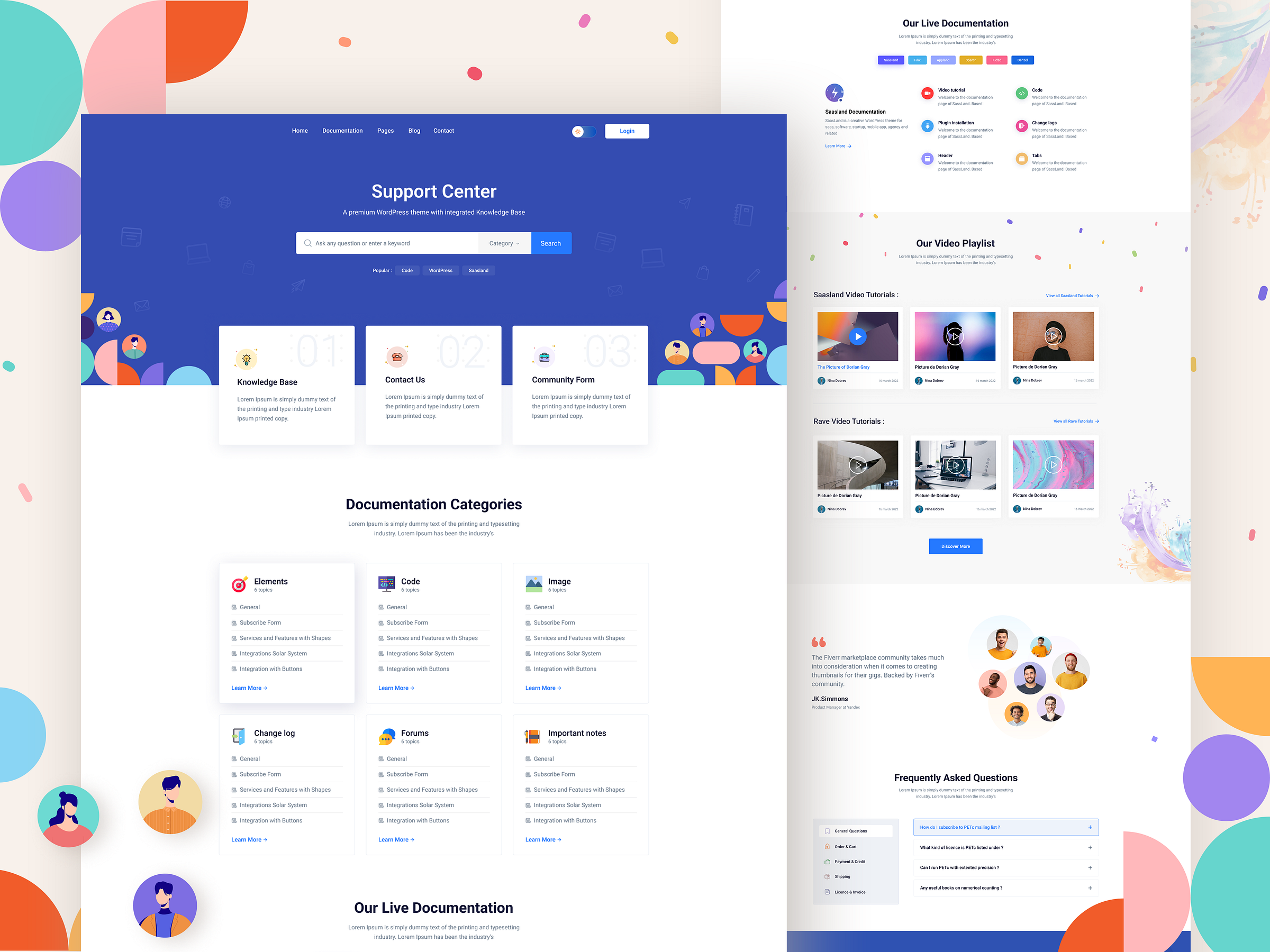Select the Documentation menu item
The image size is (1270, 952).
341,131
